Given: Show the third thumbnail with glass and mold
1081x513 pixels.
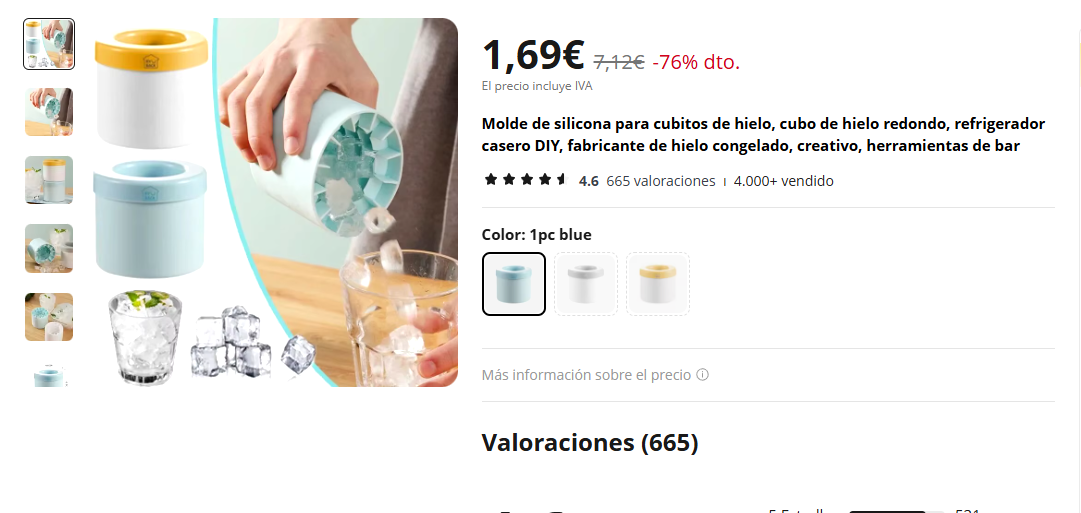Looking at the screenshot, I should [49, 180].
